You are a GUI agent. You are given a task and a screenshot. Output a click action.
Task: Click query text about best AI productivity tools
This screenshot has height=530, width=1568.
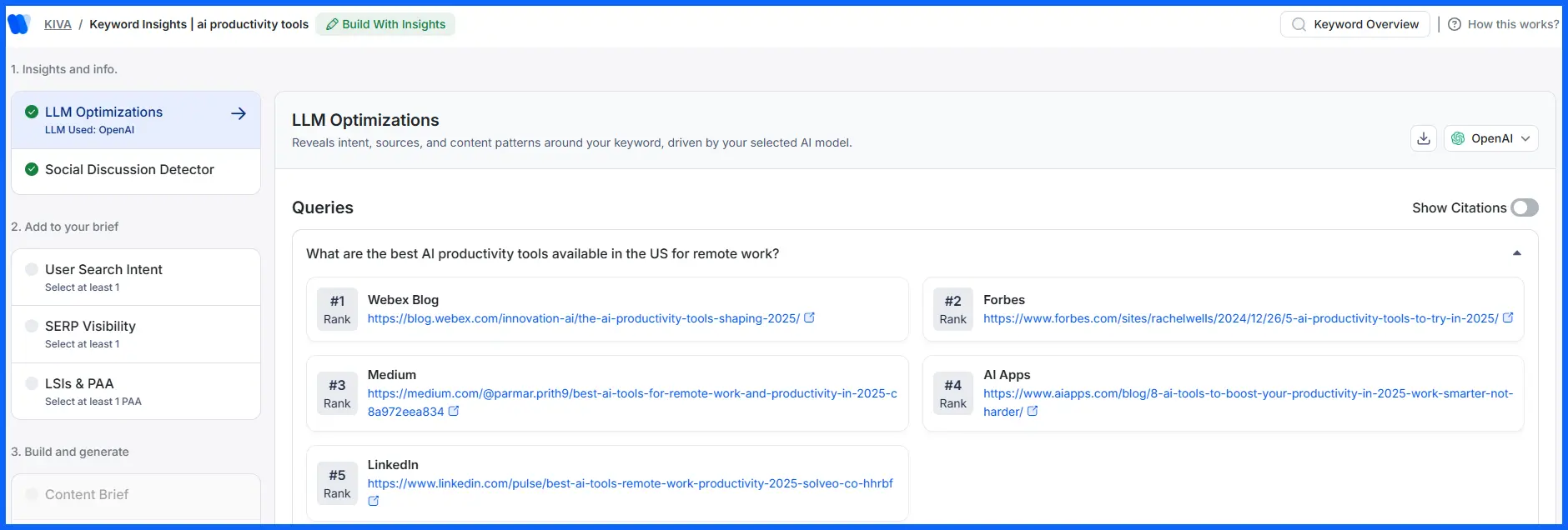coord(542,253)
